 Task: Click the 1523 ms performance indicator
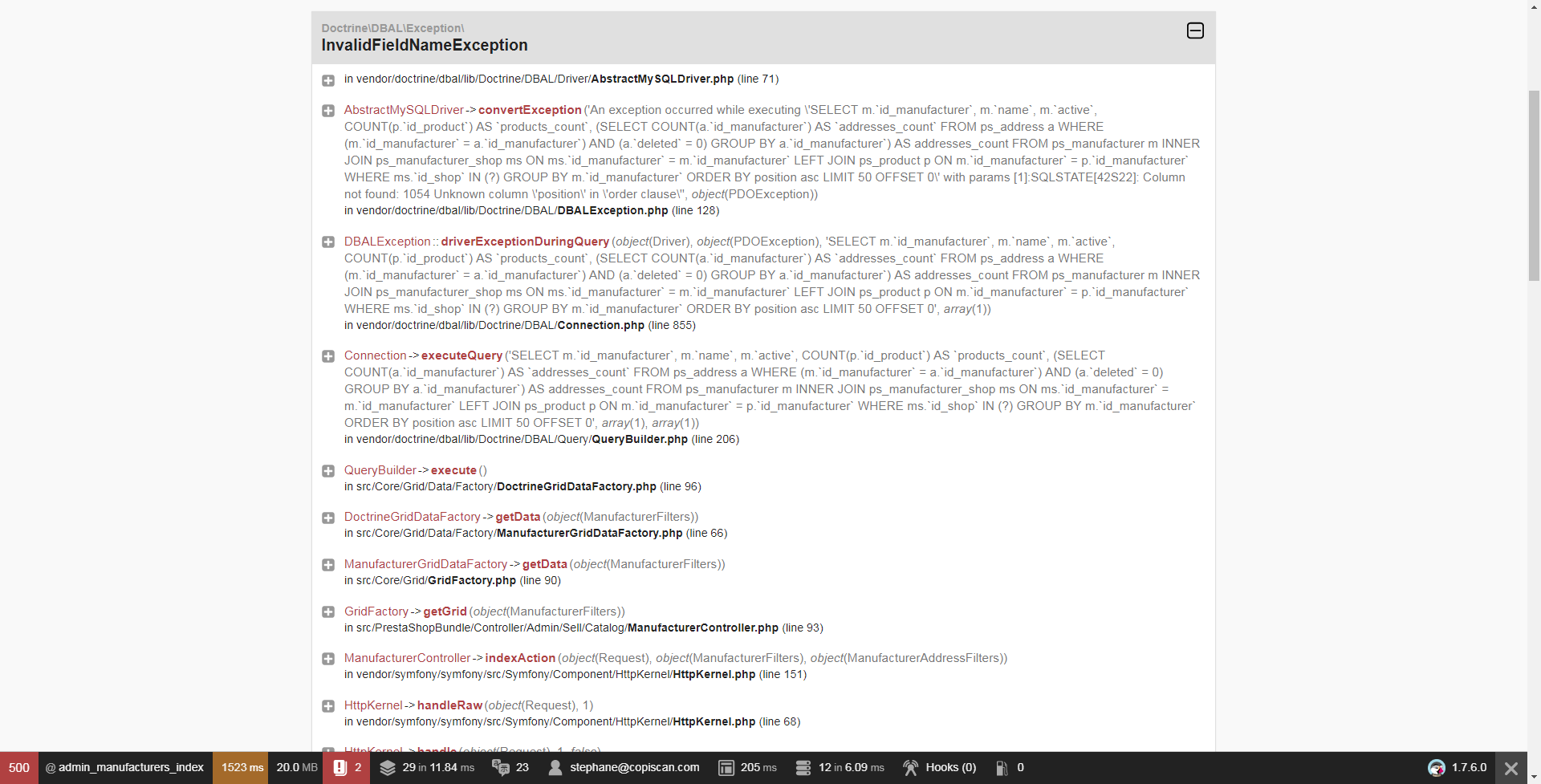pyautogui.click(x=240, y=767)
